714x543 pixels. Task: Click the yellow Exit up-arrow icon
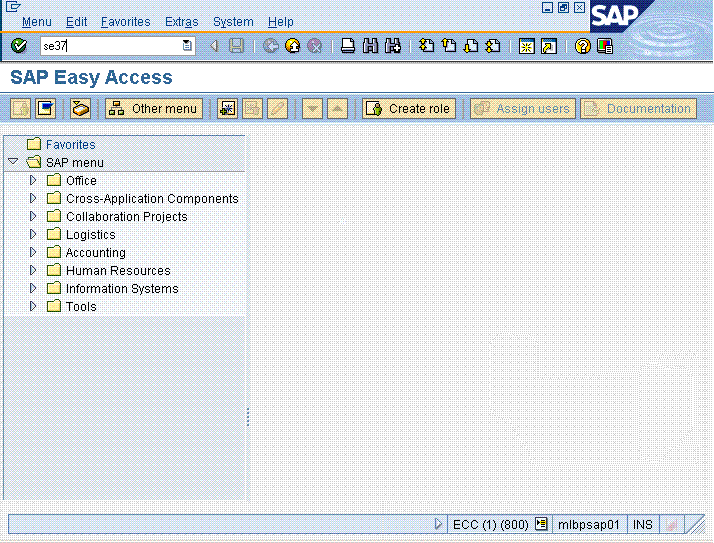292,46
